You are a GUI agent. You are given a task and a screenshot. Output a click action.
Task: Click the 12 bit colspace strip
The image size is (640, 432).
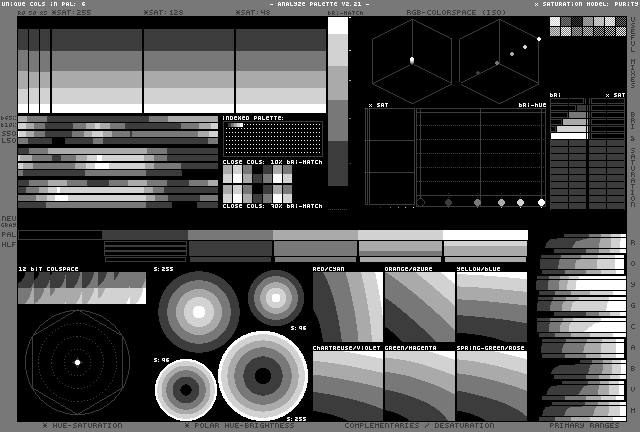[82, 288]
